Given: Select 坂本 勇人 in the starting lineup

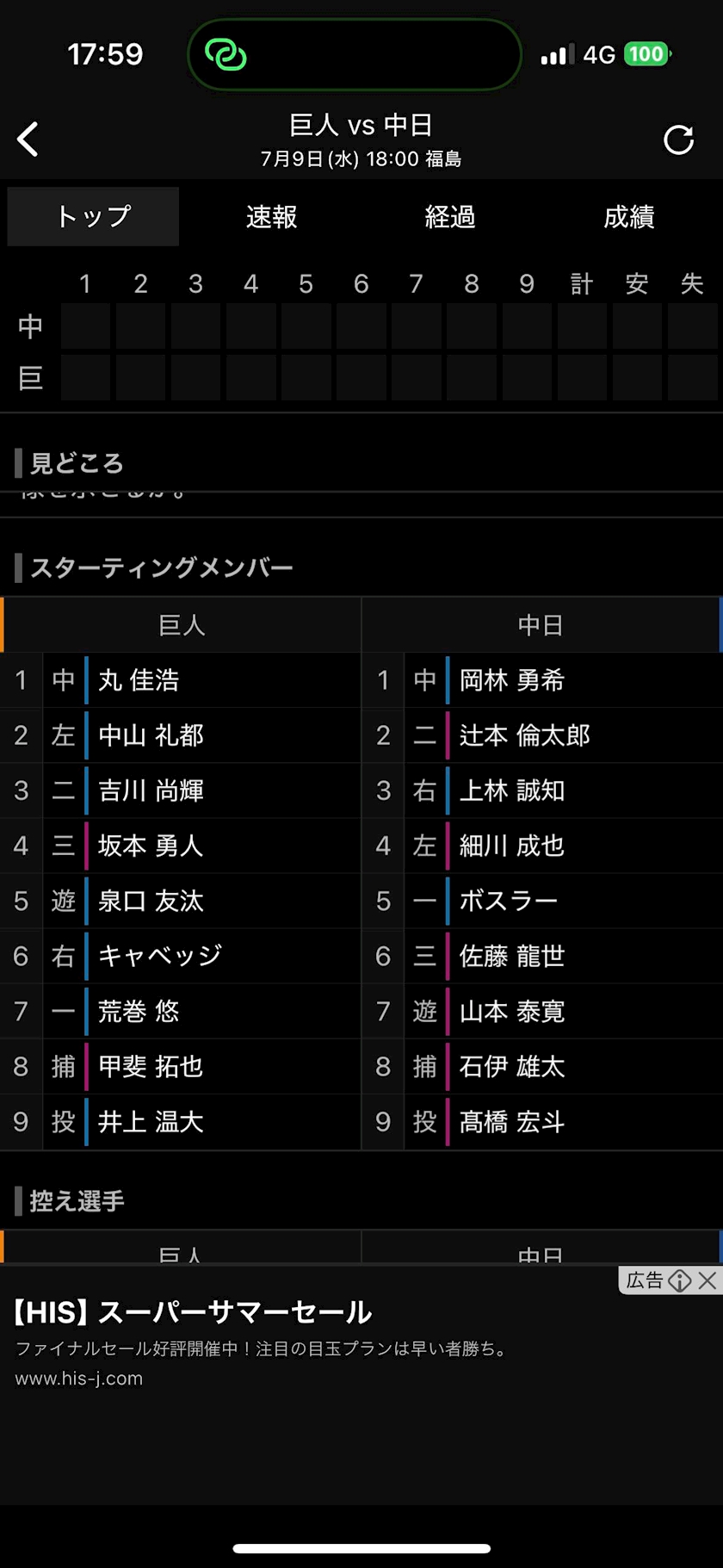Looking at the screenshot, I should (151, 846).
